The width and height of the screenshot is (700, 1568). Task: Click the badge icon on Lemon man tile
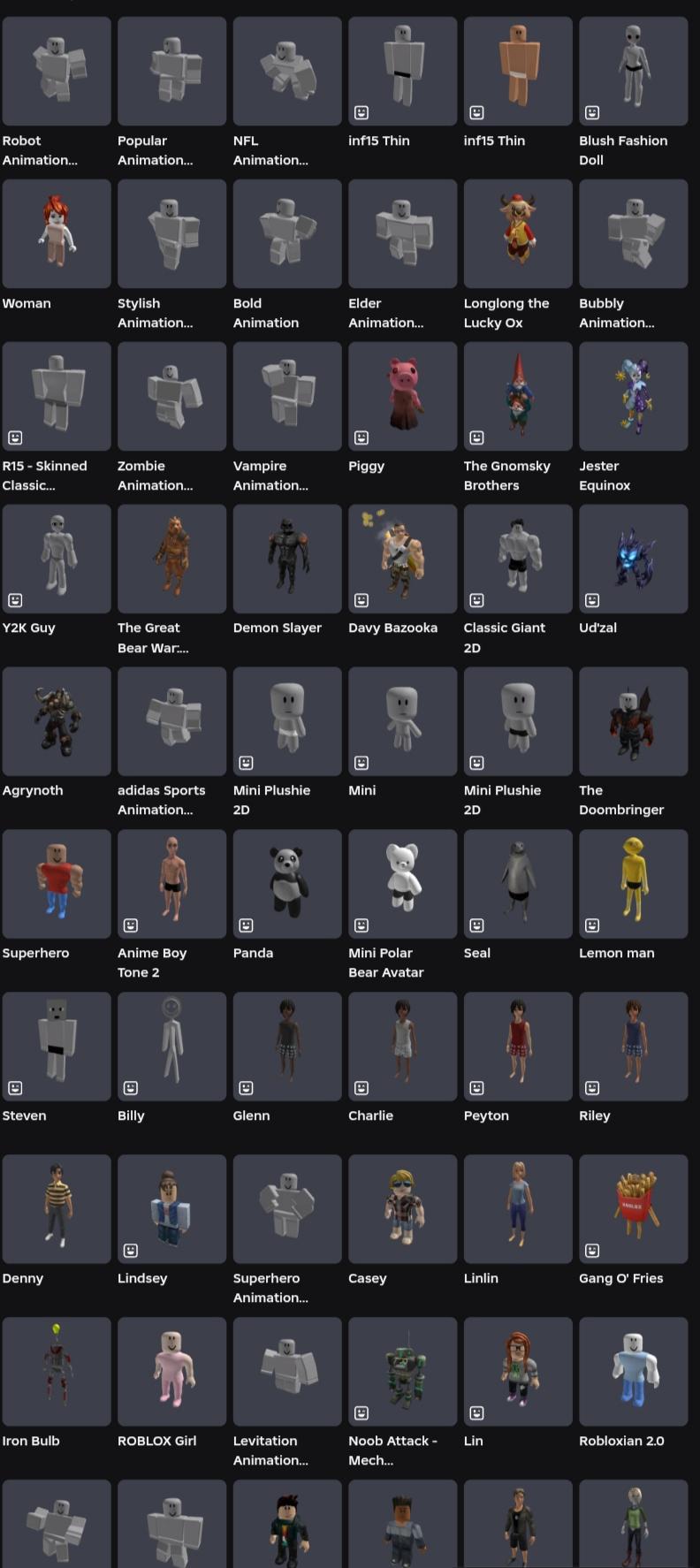click(592, 925)
